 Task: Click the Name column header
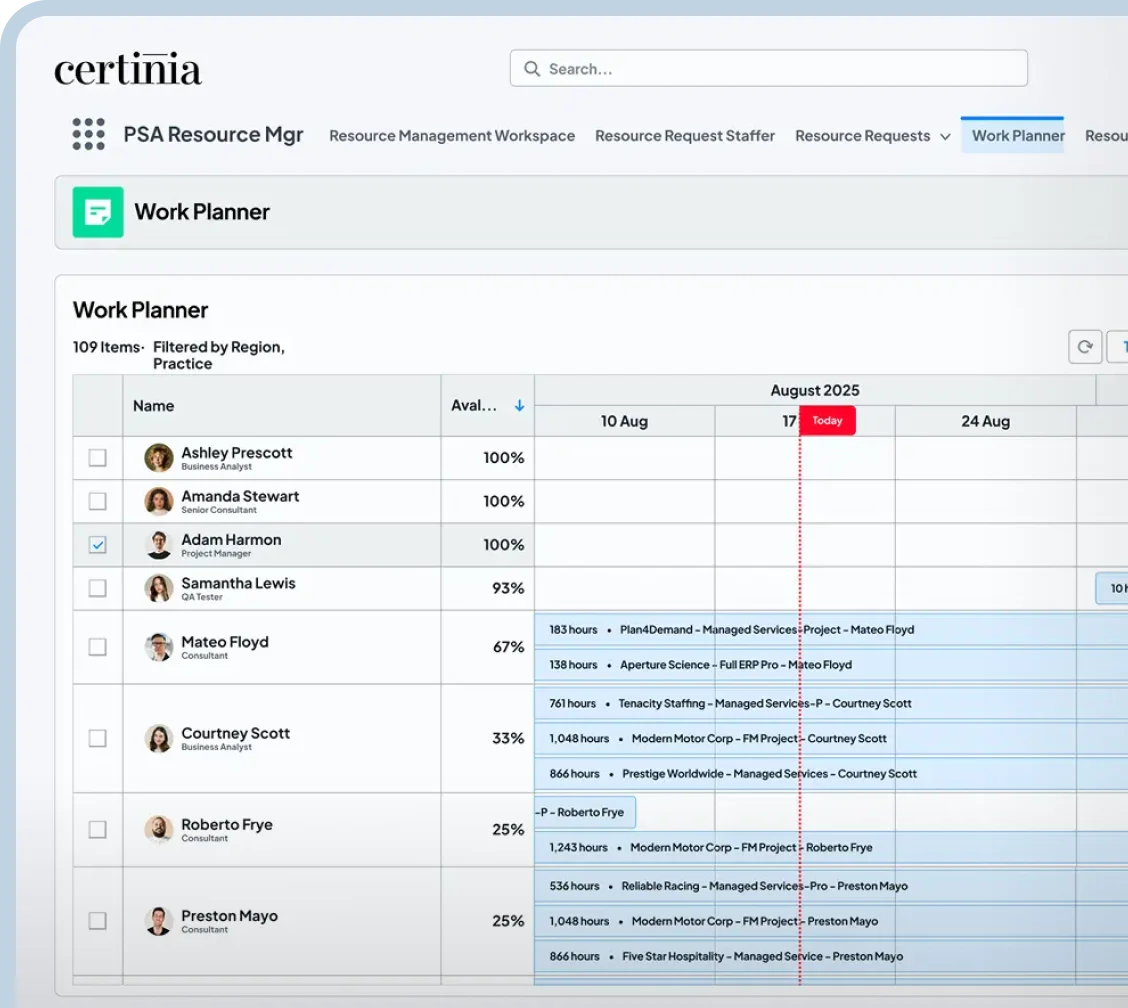coord(154,406)
